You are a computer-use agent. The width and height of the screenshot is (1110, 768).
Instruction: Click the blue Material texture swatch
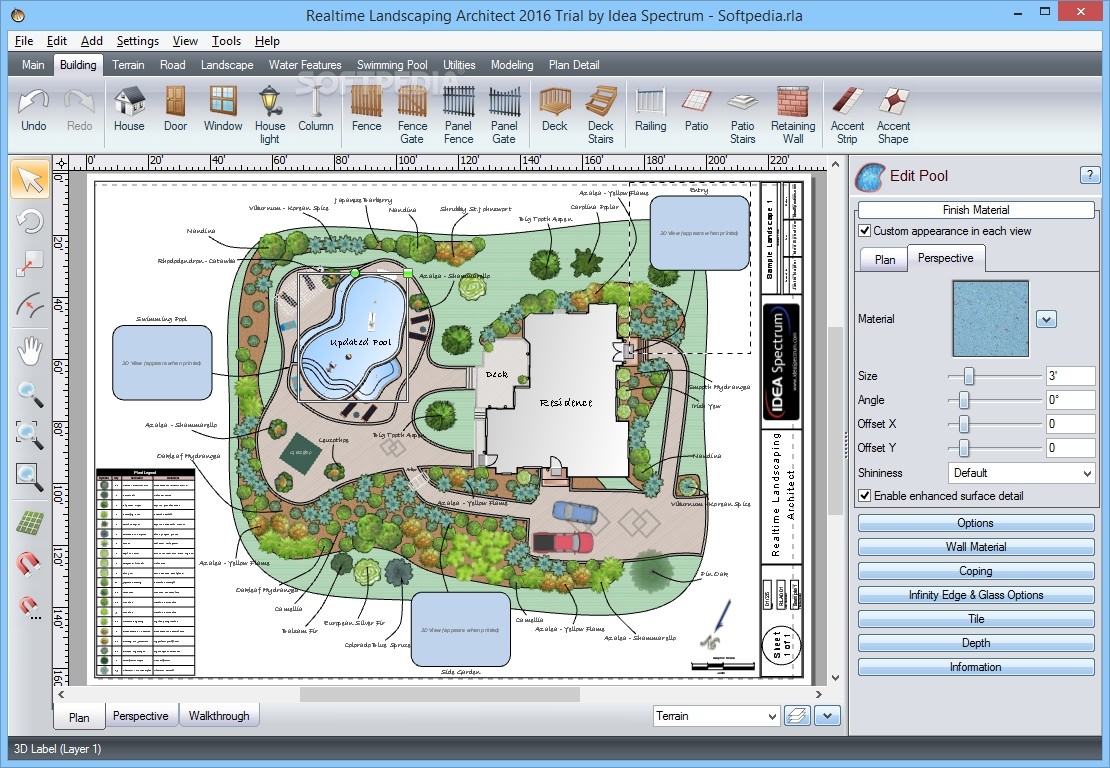(x=990, y=319)
